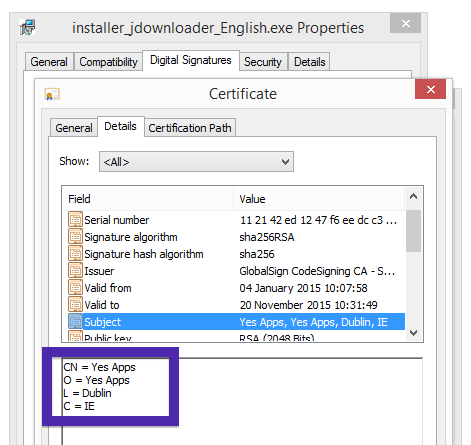Switch to the Compatibility tab
This screenshot has width=471, height=445.
coord(108,62)
